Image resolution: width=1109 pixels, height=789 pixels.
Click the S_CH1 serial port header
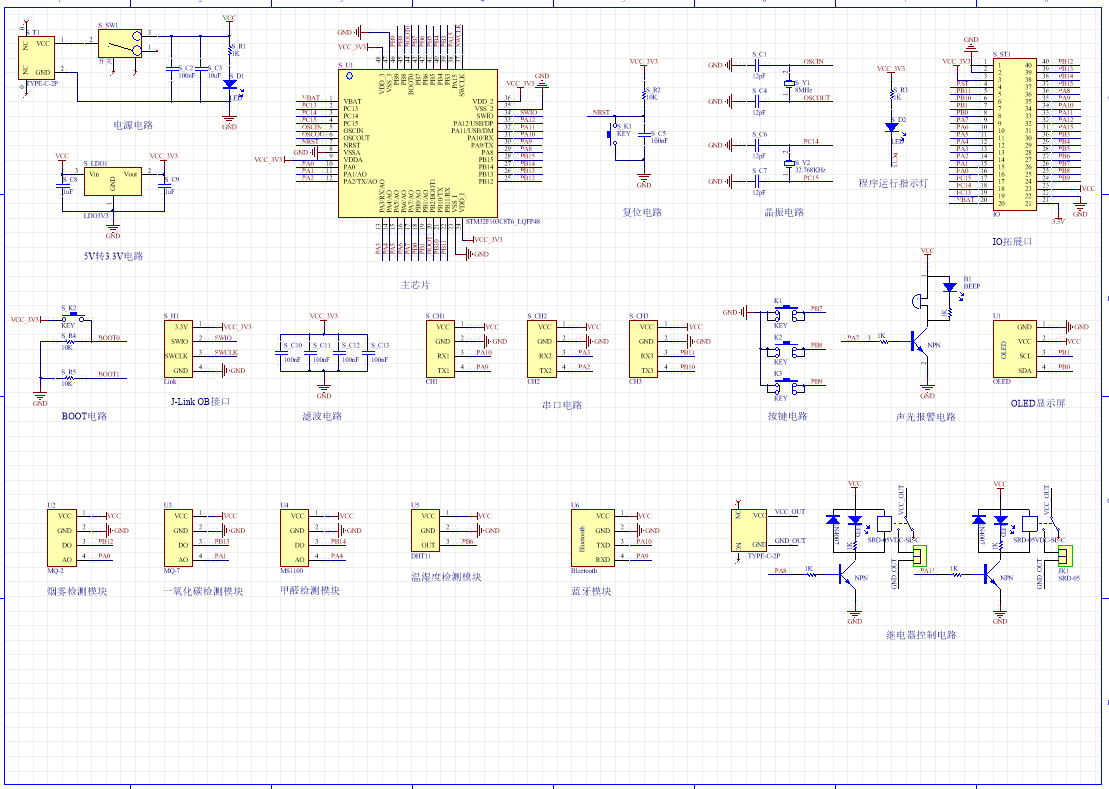click(x=443, y=348)
